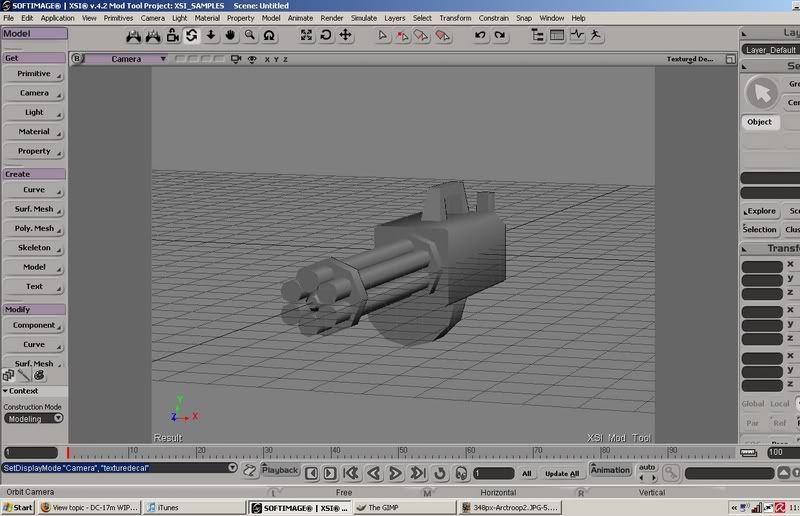The width and height of the screenshot is (800, 516).
Task: Open the Textured Decal display mode menu
Action: (690, 59)
